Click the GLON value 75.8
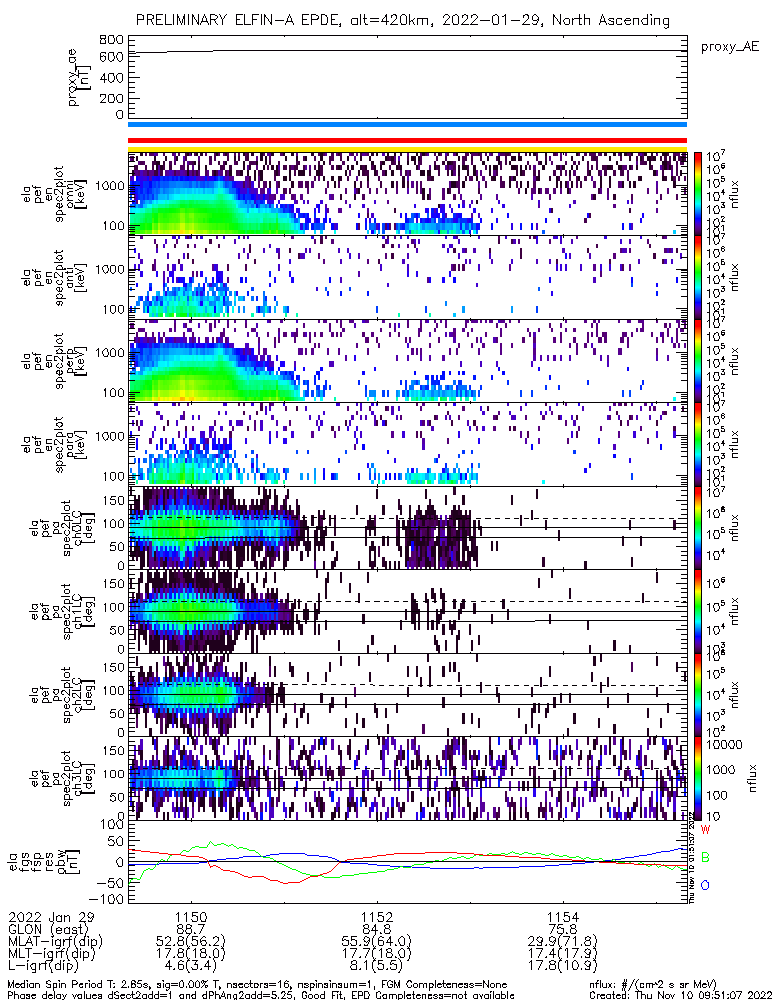 (x=563, y=929)
